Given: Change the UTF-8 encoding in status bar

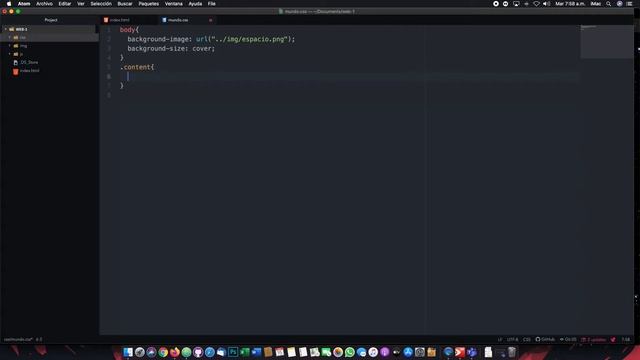Looking at the screenshot, I should coord(512,340).
